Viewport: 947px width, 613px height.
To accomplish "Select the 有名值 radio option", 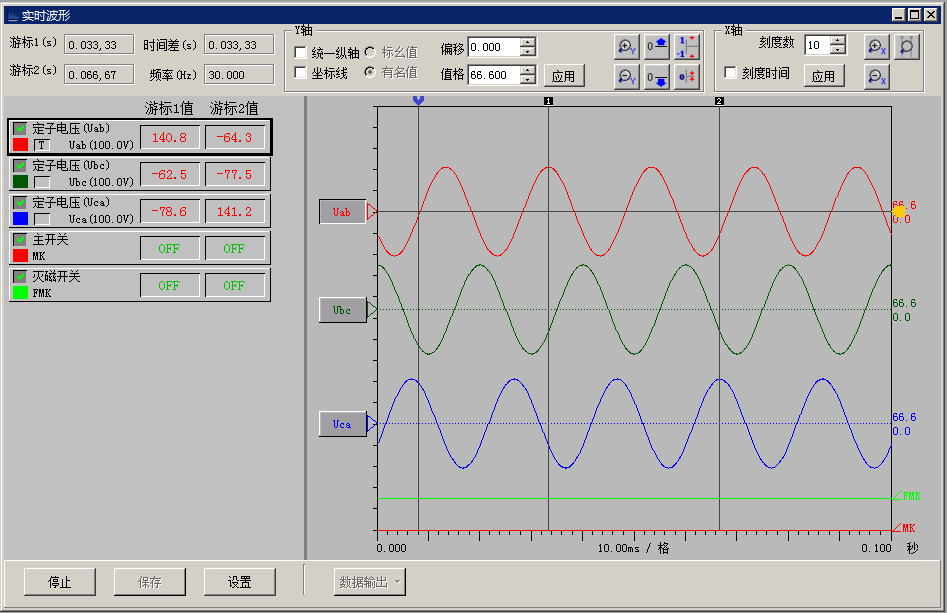I will [x=370, y=72].
